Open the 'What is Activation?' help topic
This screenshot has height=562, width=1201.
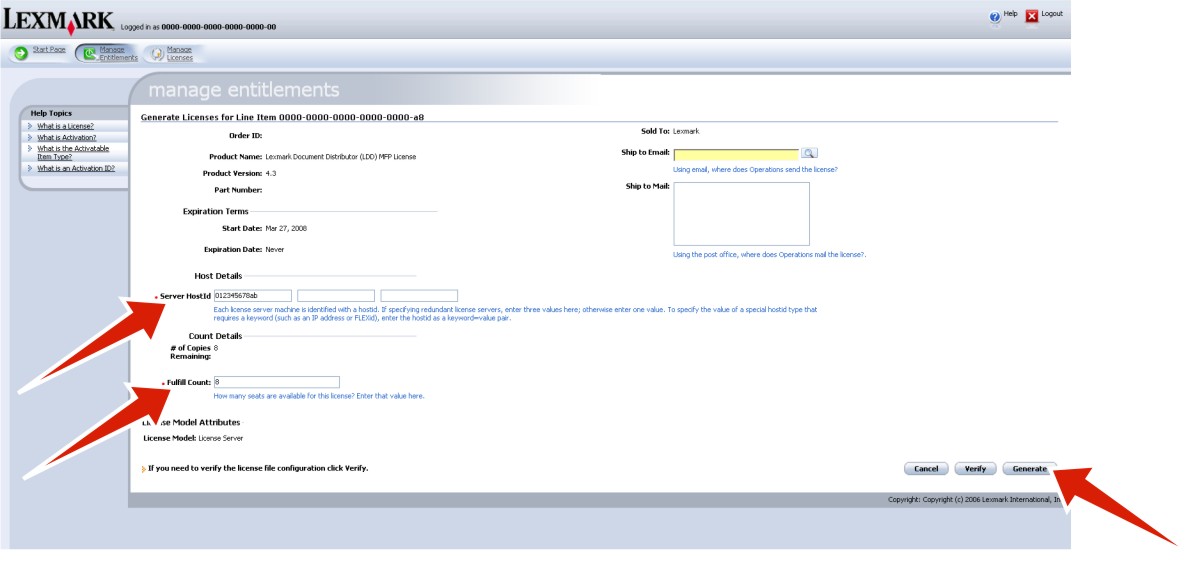point(67,137)
